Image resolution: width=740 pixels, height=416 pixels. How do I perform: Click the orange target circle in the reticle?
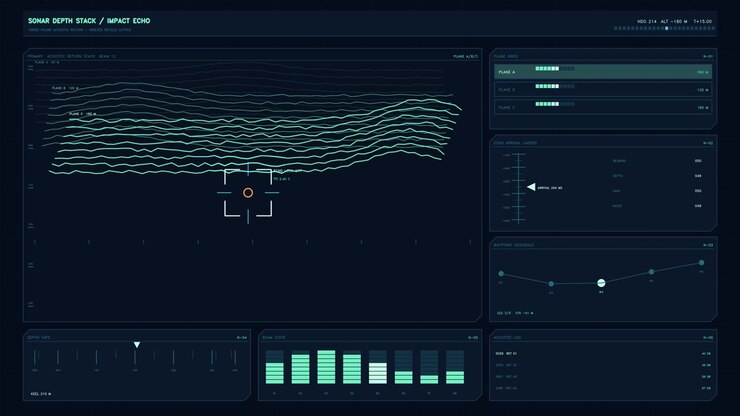(248, 193)
